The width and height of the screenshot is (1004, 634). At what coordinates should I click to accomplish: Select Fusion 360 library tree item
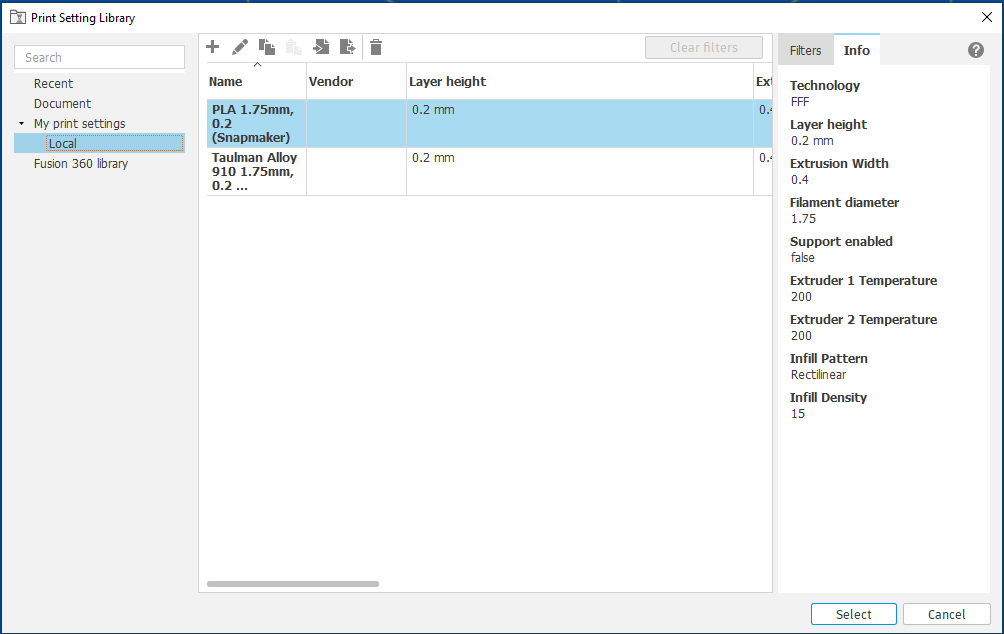point(81,163)
